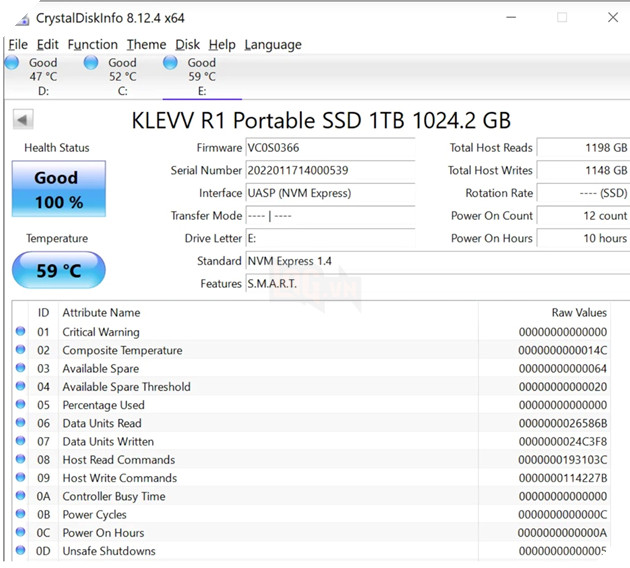Click status dot of Power Cycles row
Image resolution: width=630 pixels, height=568 pixels.
pos(20,514)
